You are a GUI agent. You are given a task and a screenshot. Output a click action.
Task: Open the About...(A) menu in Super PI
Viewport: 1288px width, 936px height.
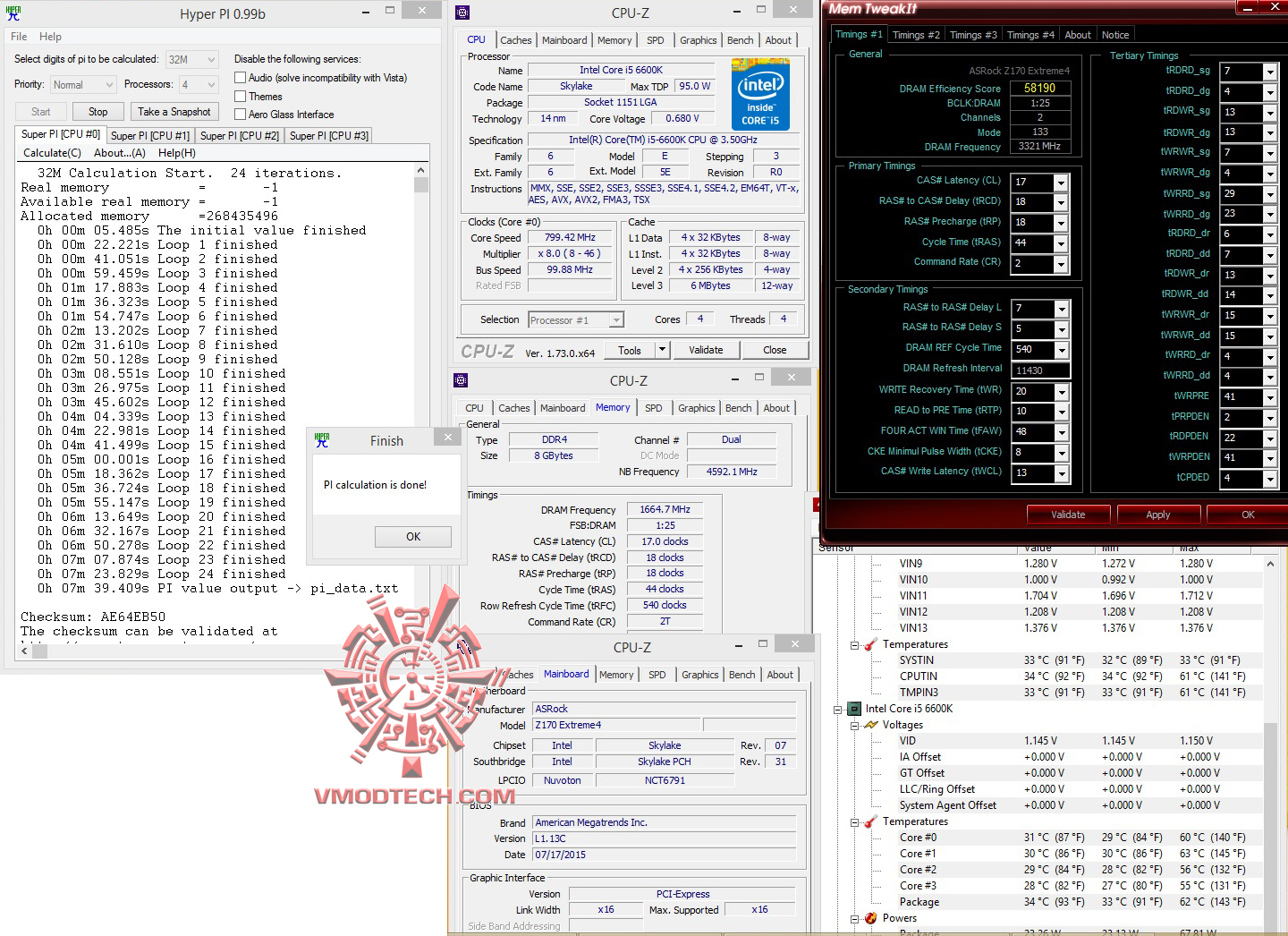(120, 153)
